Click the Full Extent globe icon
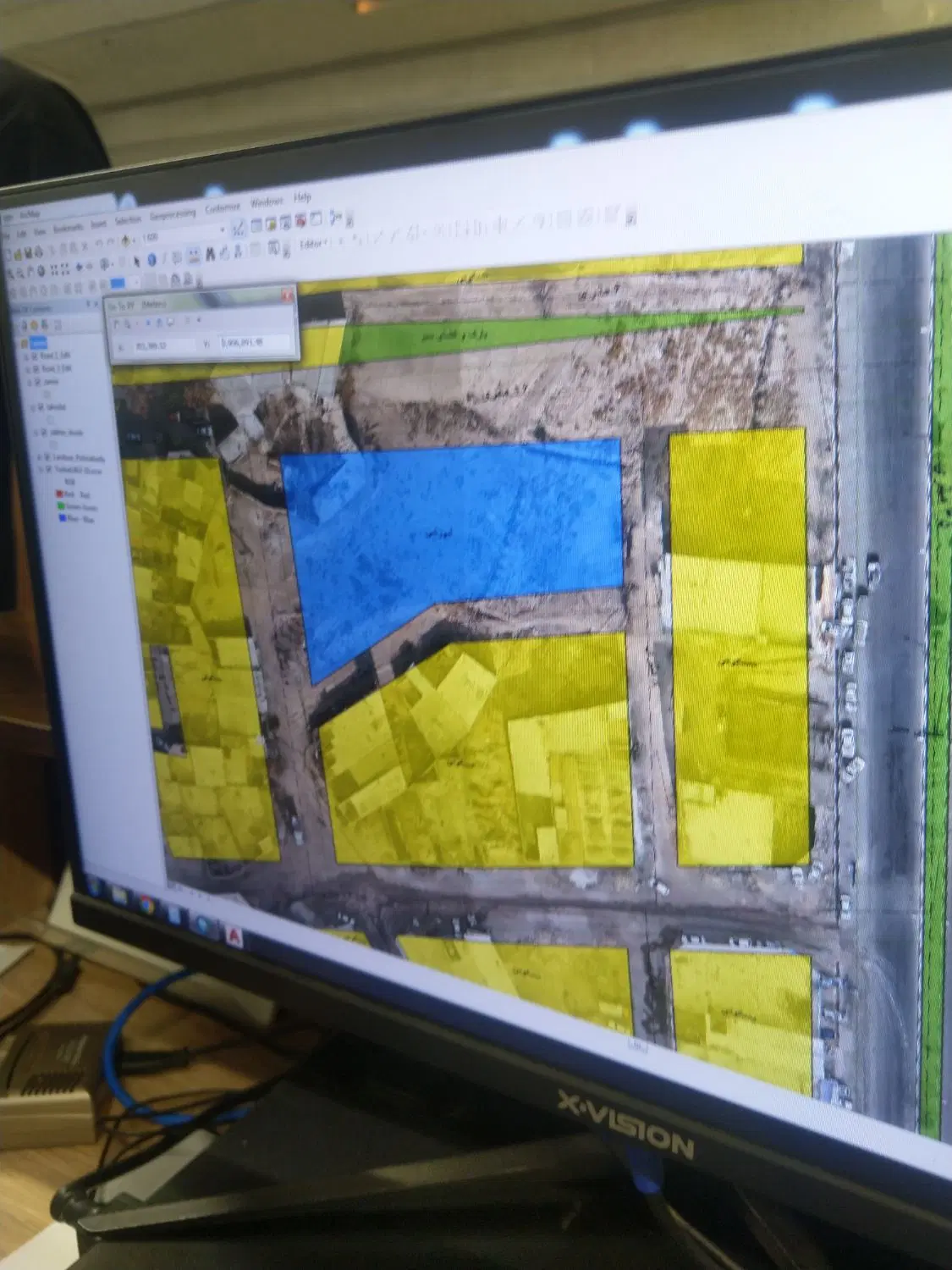Viewport: 952px width, 1270px height. [41, 271]
